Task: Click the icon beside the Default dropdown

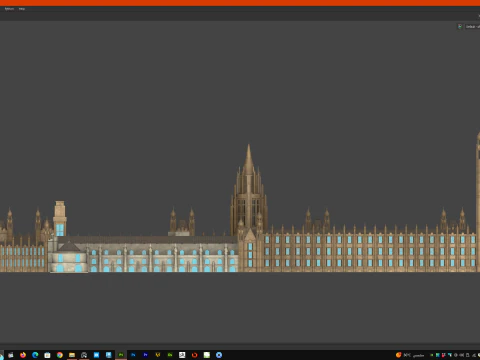Action: (x=460, y=26)
